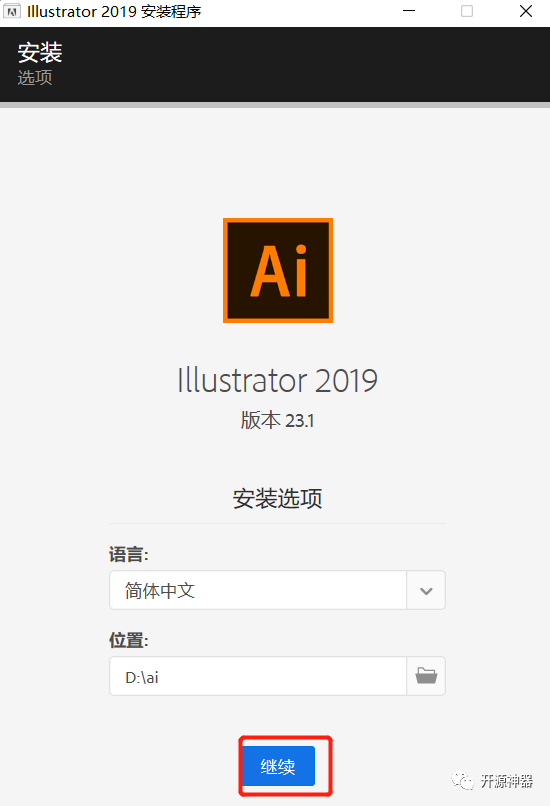Click the WeChat watermark icon
550x806 pixels.
tap(463, 781)
